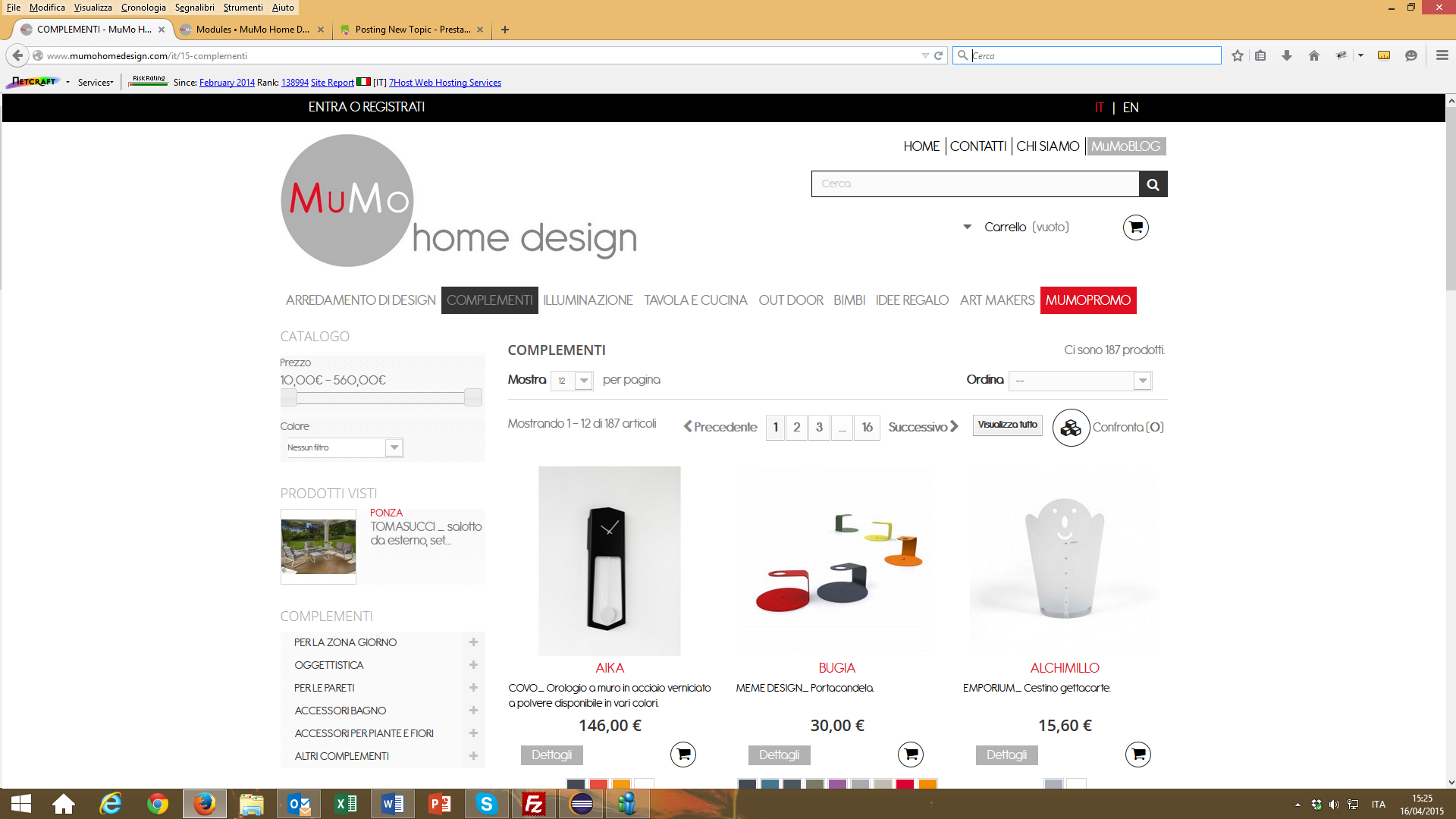Open the Ordina sort dropdown
Viewport: 1456px width, 819px height.
coord(1081,381)
